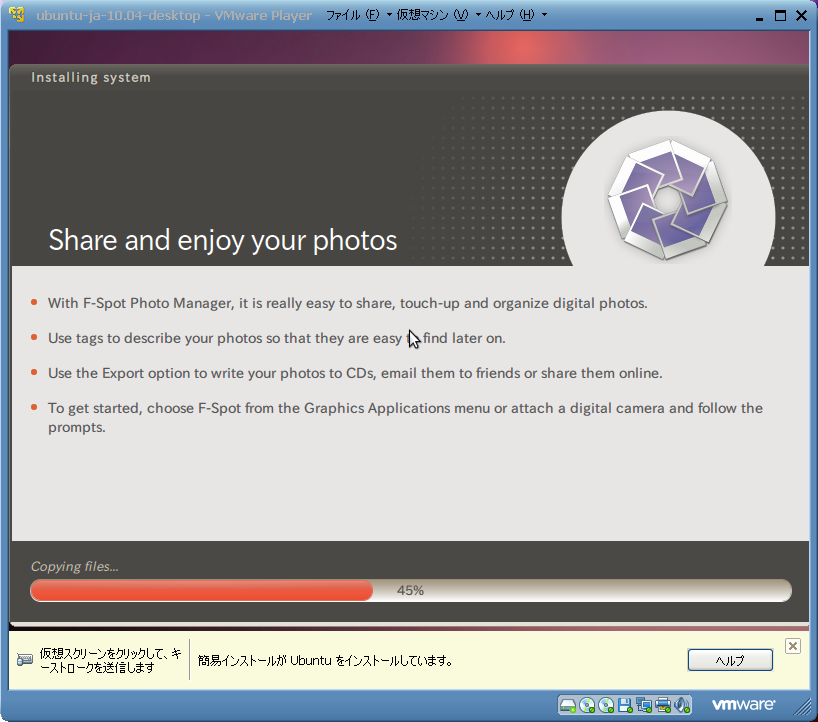Click the hard disk device status icon
The image size is (818, 722).
pyautogui.click(x=568, y=706)
